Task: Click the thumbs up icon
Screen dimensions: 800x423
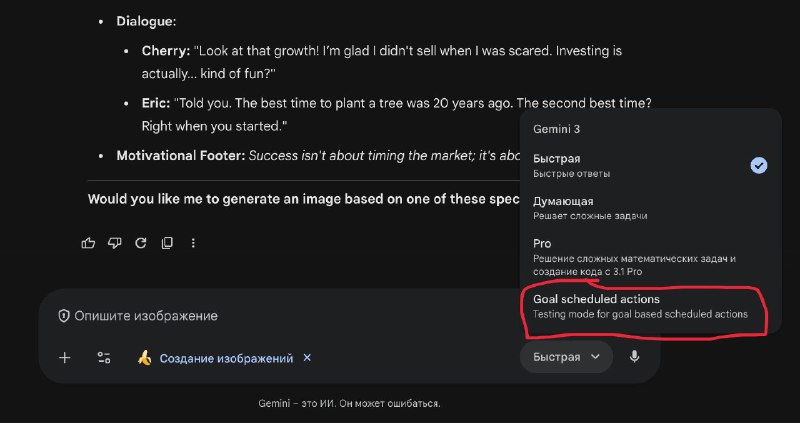Action: pyautogui.click(x=89, y=243)
